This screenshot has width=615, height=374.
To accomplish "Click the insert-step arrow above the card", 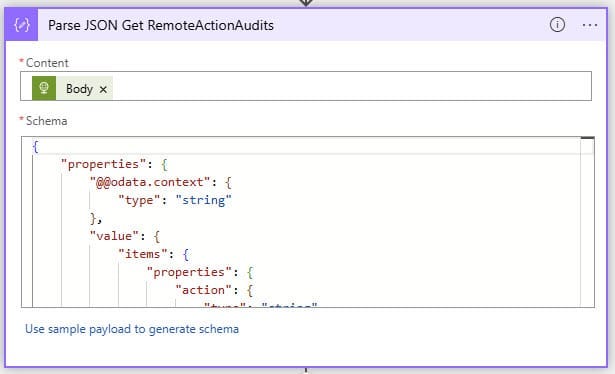I will pyautogui.click(x=306, y=3).
